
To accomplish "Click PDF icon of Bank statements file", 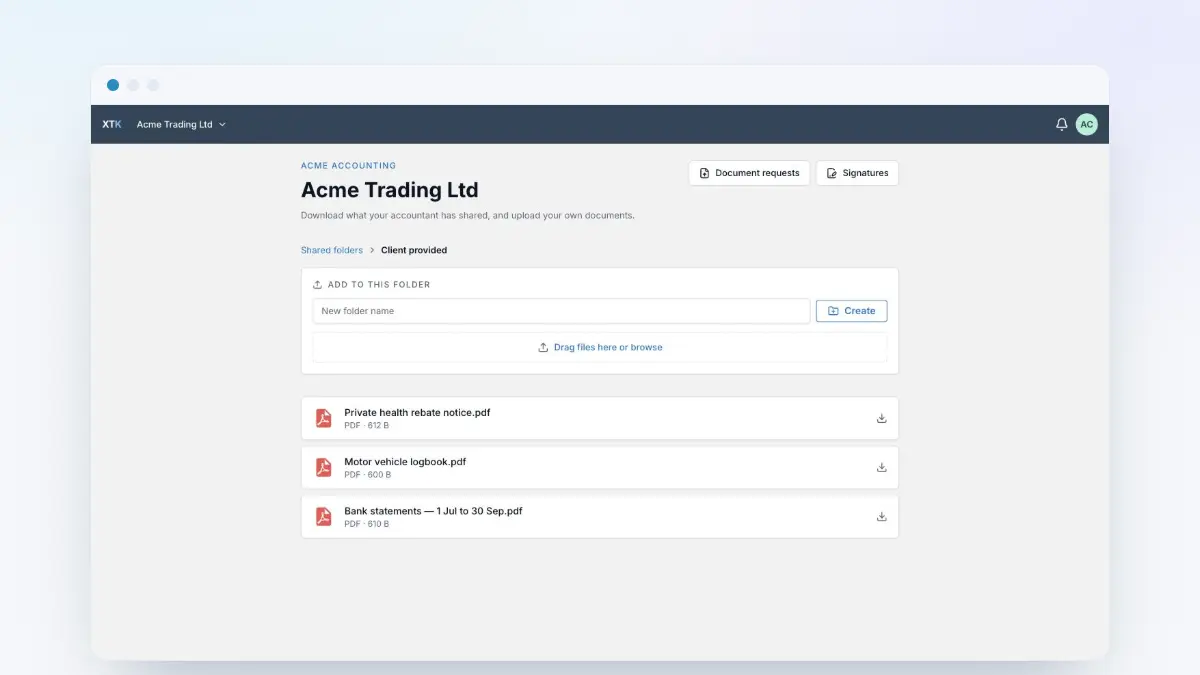I will (x=323, y=516).
